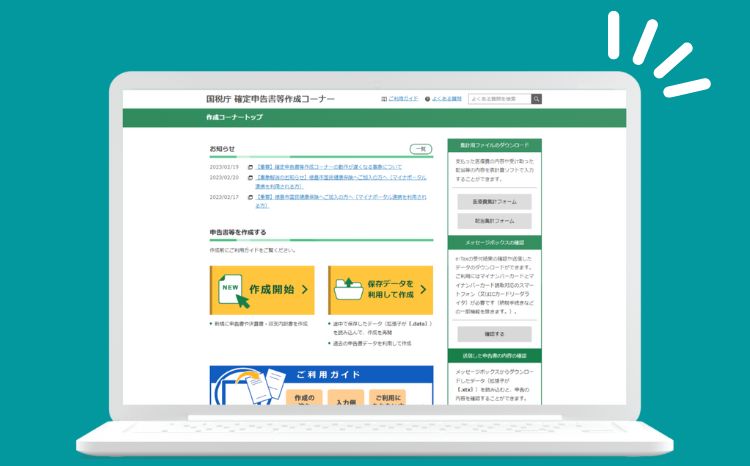This screenshot has height=466, width=750.
Task: Click the 送信した申告書の内容の確認 sidebar header
Action: (495, 356)
